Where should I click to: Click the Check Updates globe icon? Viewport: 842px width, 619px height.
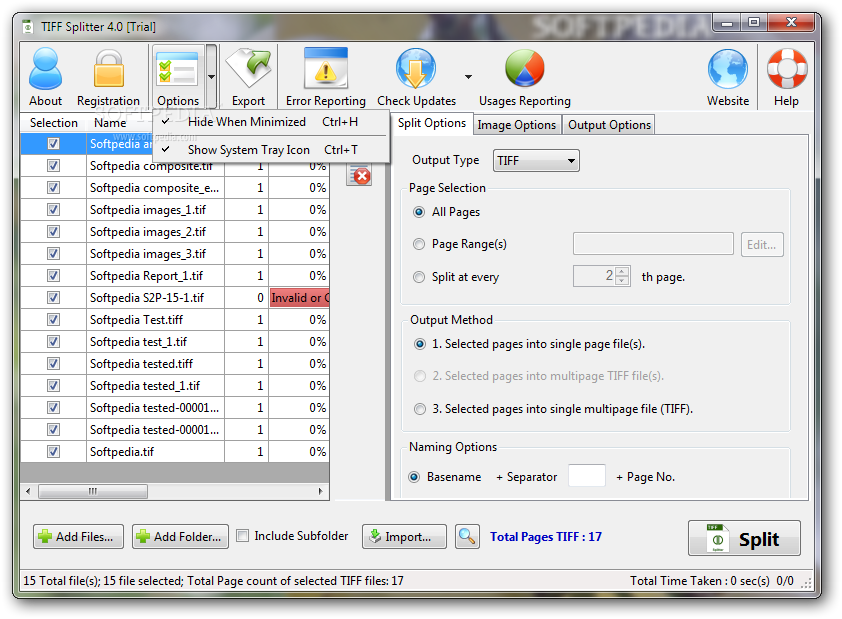(x=416, y=69)
